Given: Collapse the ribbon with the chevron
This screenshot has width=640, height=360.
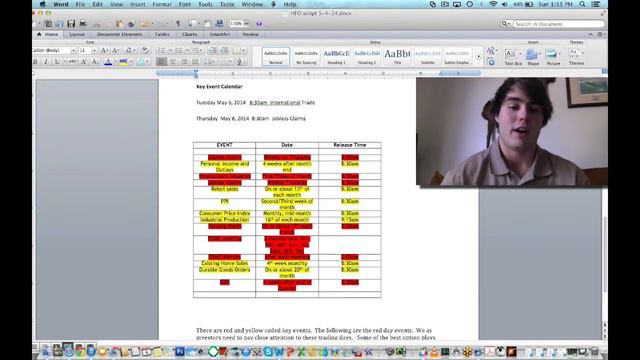Looking at the screenshot, I should tap(590, 35).
